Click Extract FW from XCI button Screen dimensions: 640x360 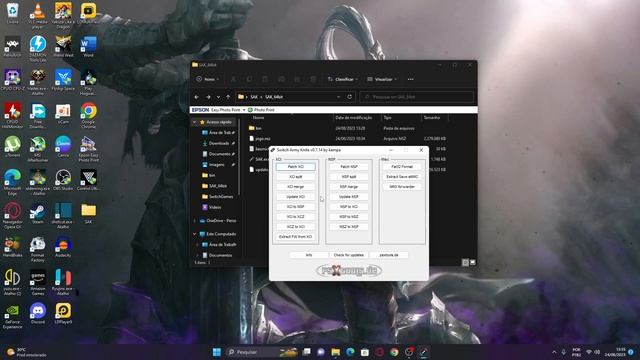296,237
